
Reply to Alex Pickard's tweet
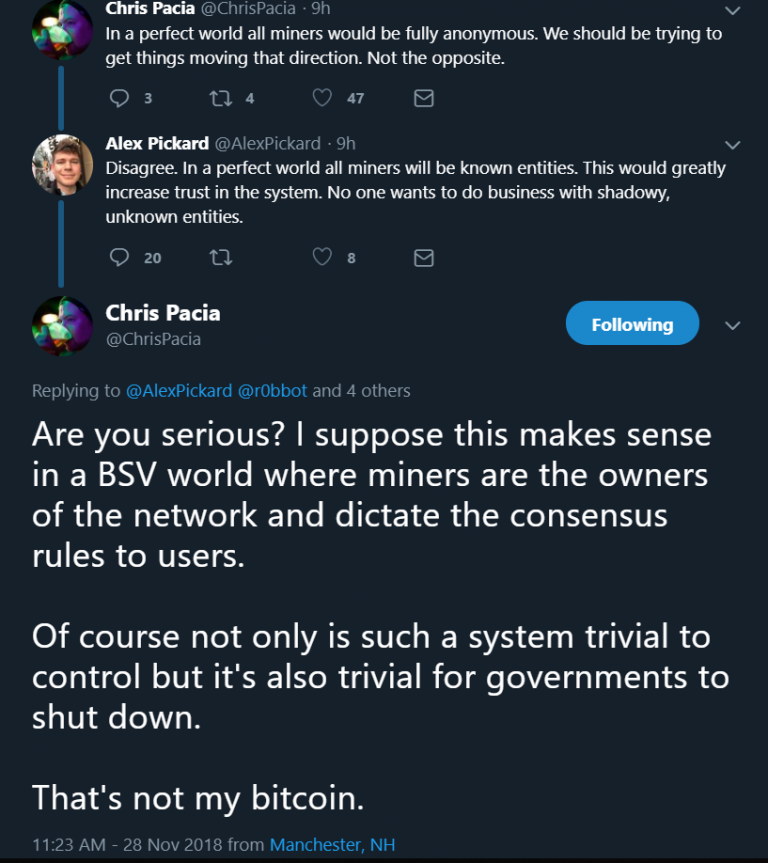click(121, 257)
